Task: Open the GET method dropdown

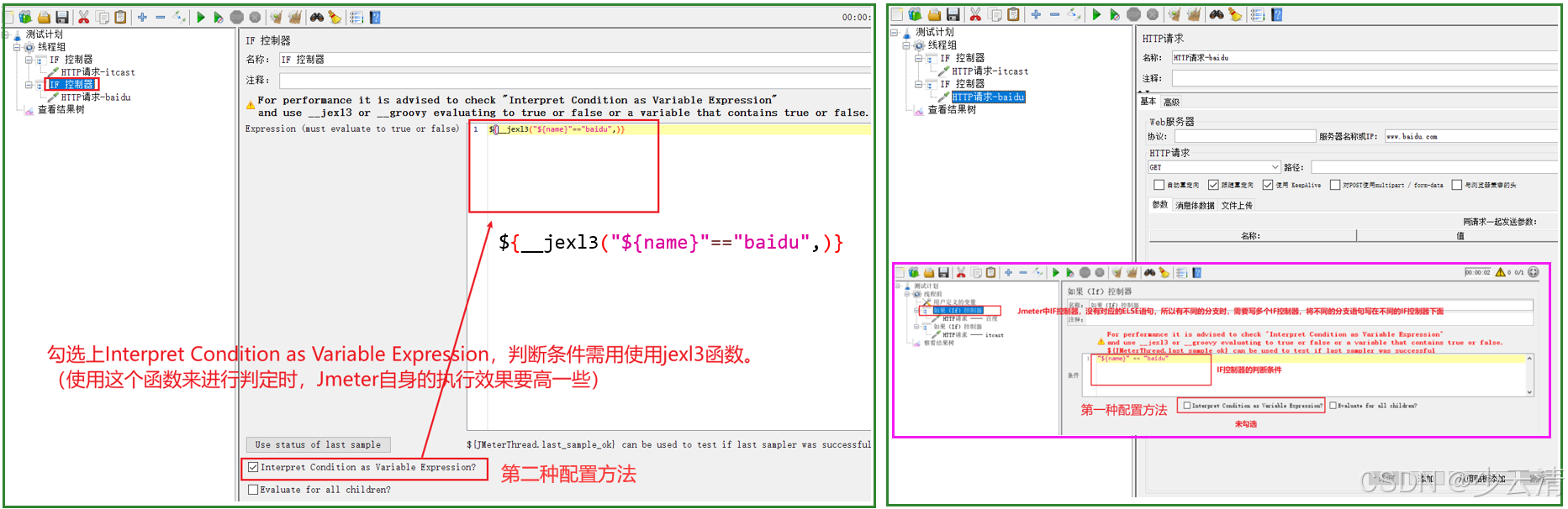Action: (1215, 167)
